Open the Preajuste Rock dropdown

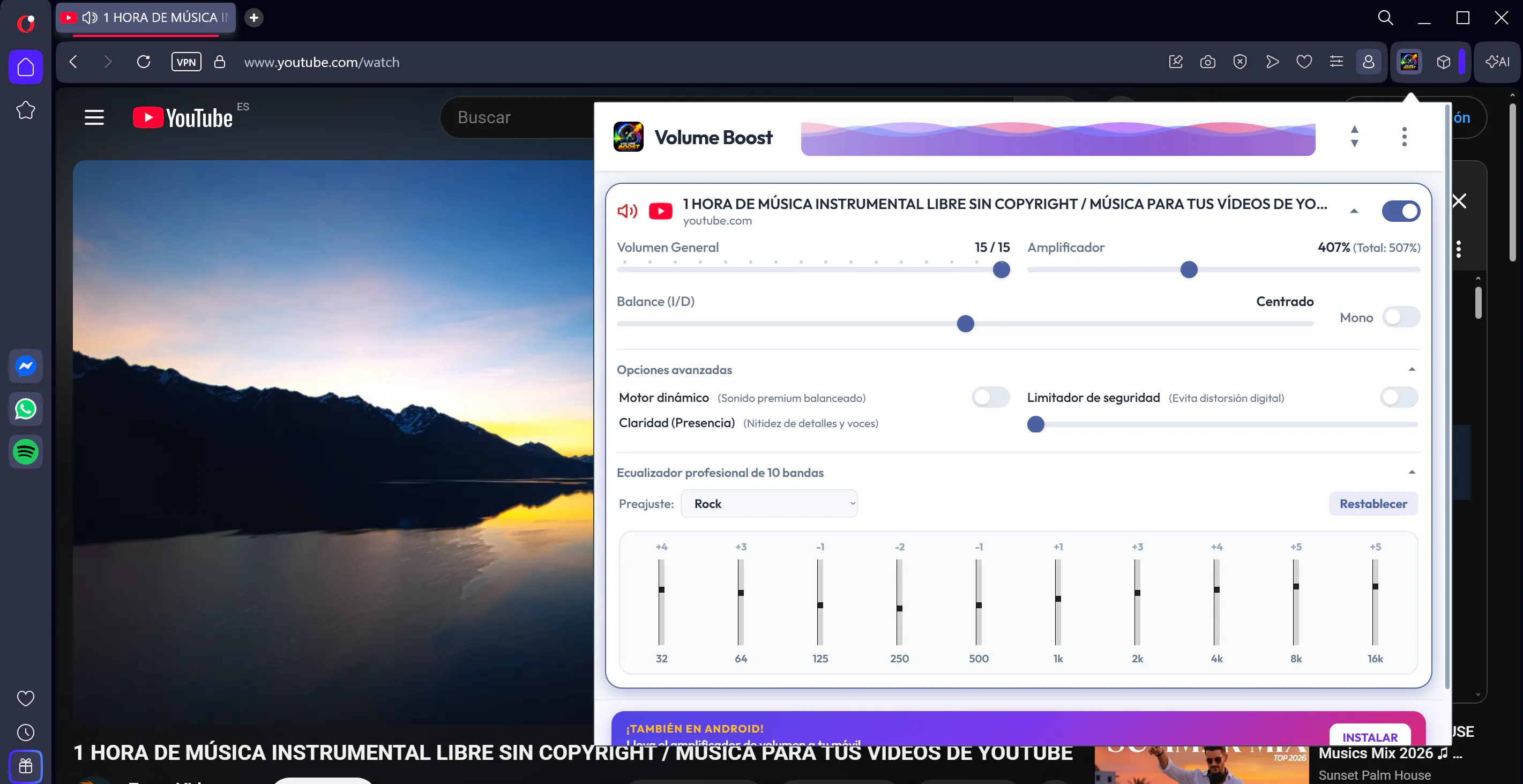coord(769,504)
